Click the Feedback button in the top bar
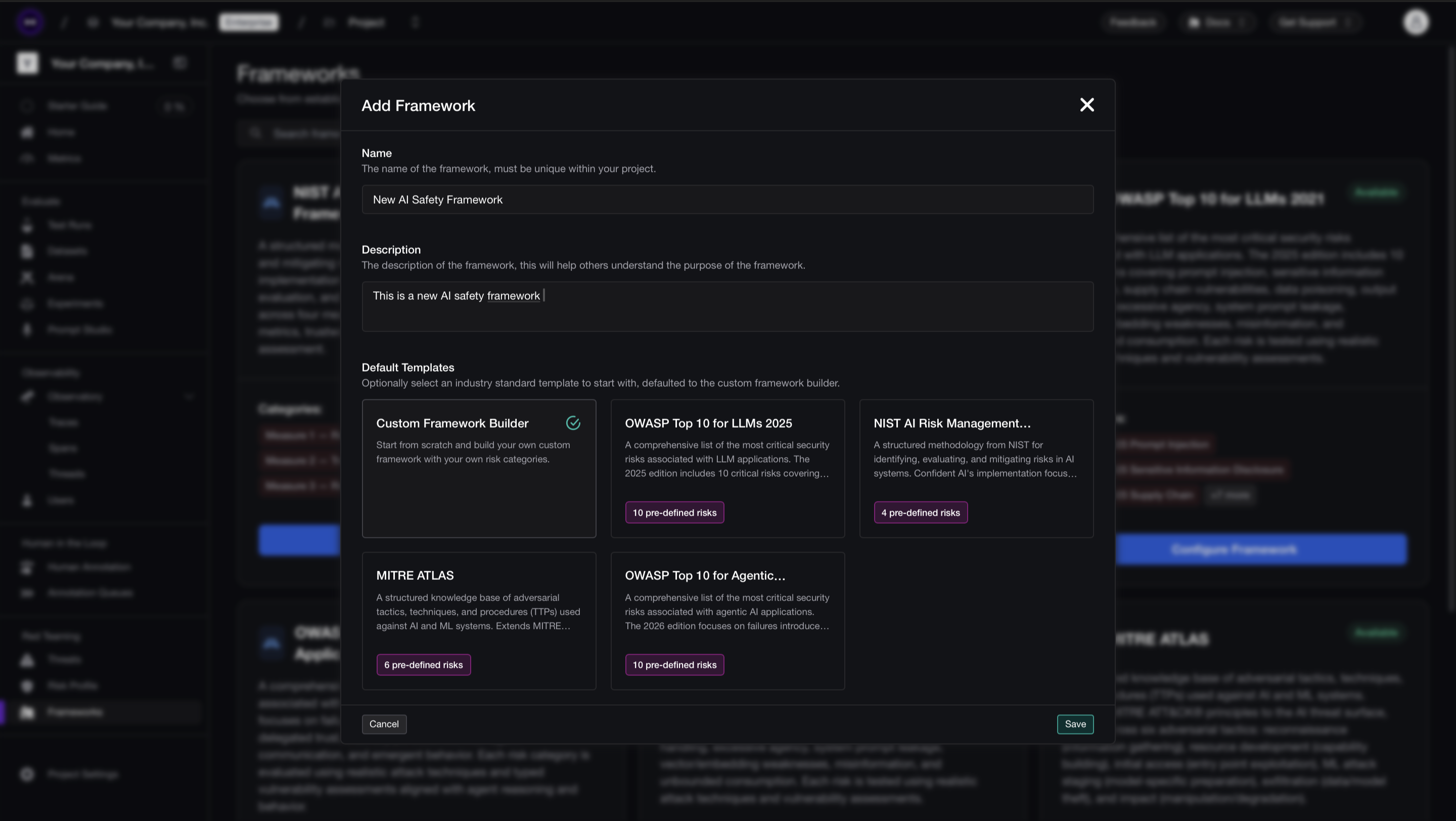This screenshot has height=821, width=1456. click(1132, 23)
